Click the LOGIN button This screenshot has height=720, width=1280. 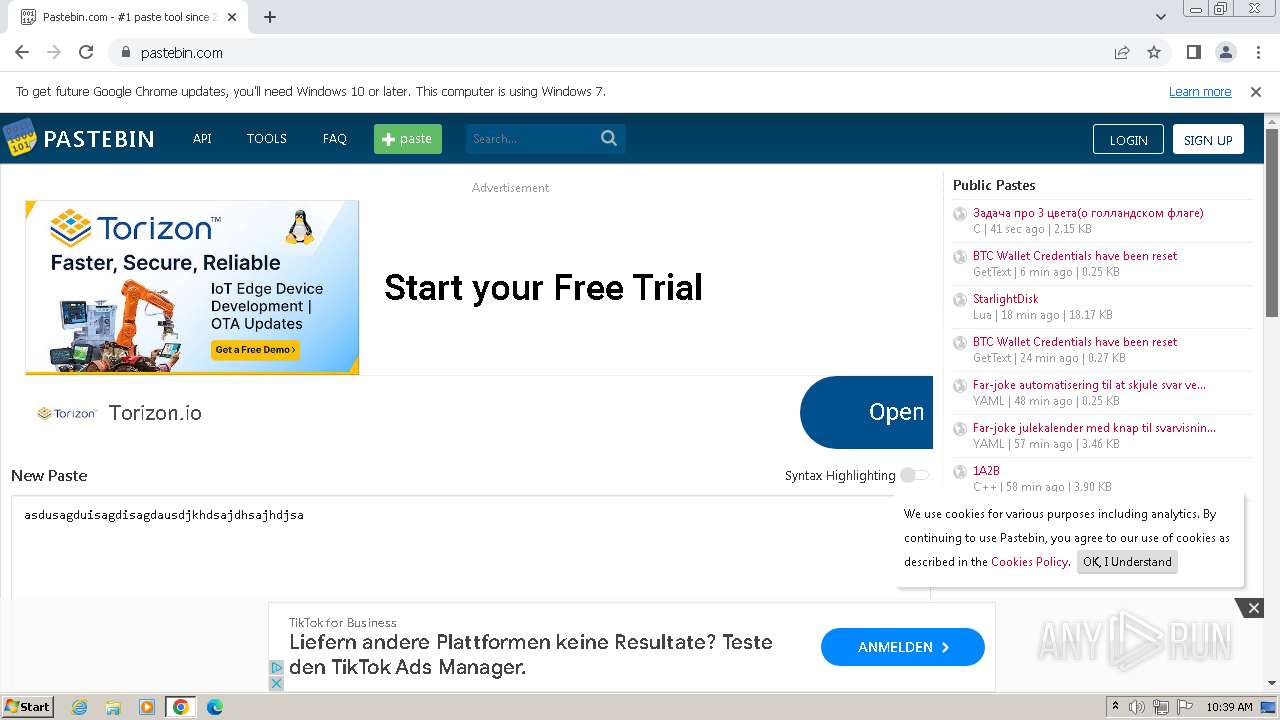1128,139
